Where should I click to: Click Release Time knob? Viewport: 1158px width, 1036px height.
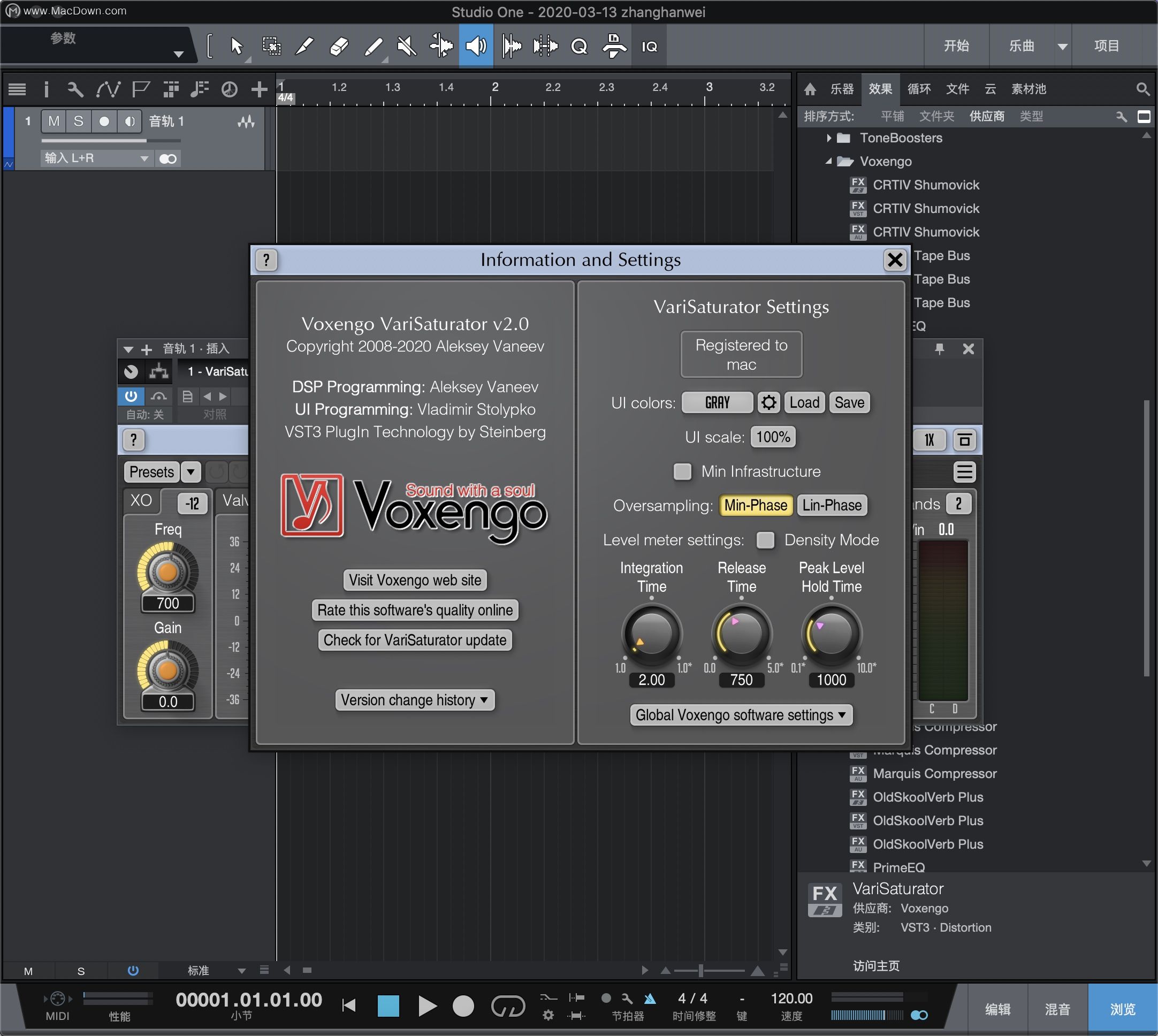tap(741, 634)
